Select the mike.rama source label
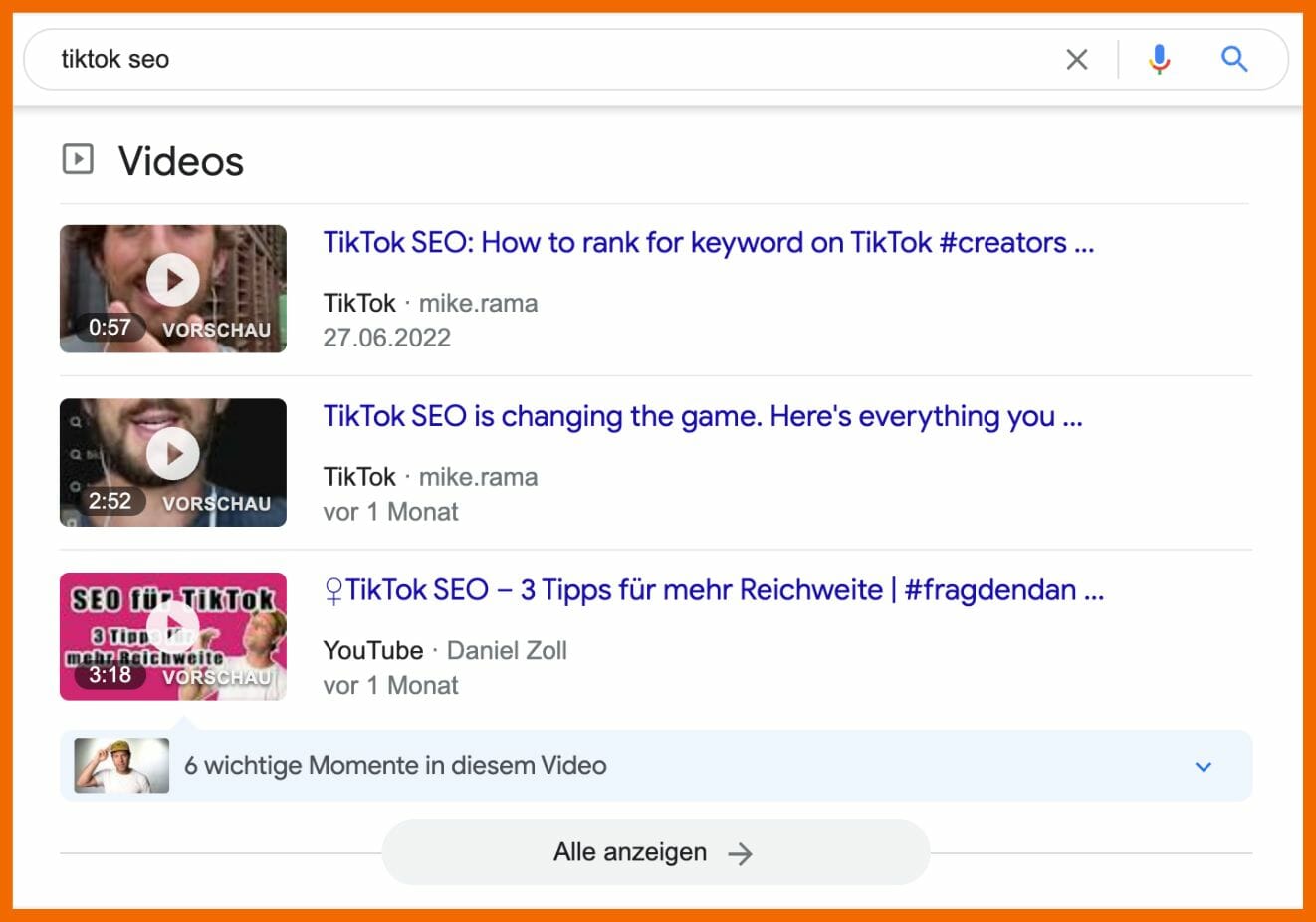1316x922 pixels. 478,303
